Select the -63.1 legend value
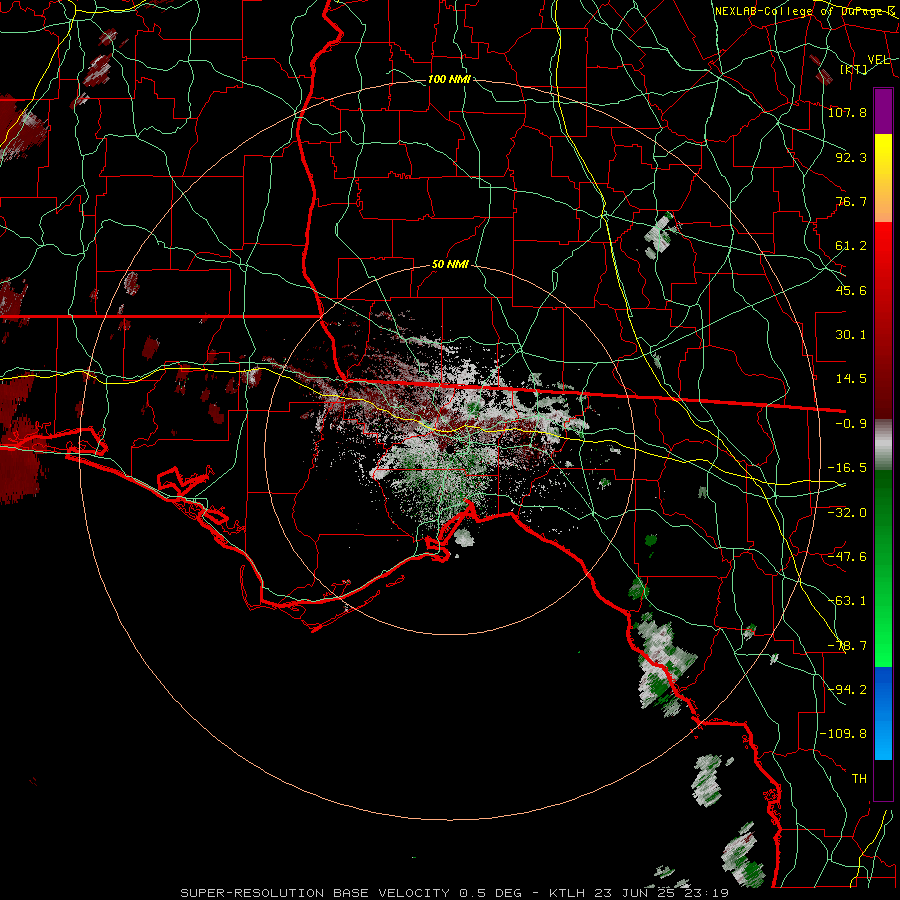The height and width of the screenshot is (900, 900). pos(847,601)
